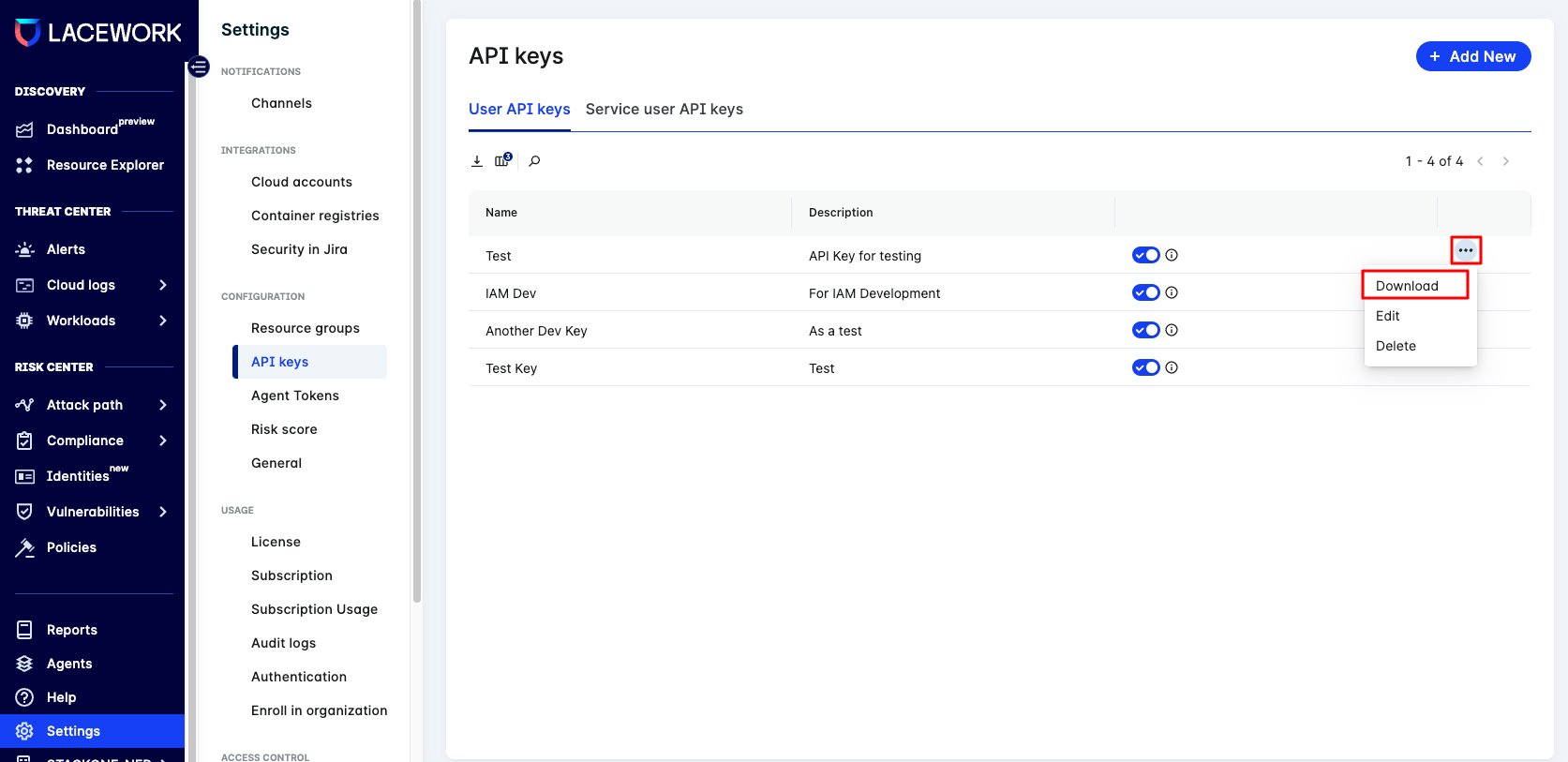The image size is (1568, 762).
Task: Expand the Cloud logs submenu chevron
Action: pos(163,285)
